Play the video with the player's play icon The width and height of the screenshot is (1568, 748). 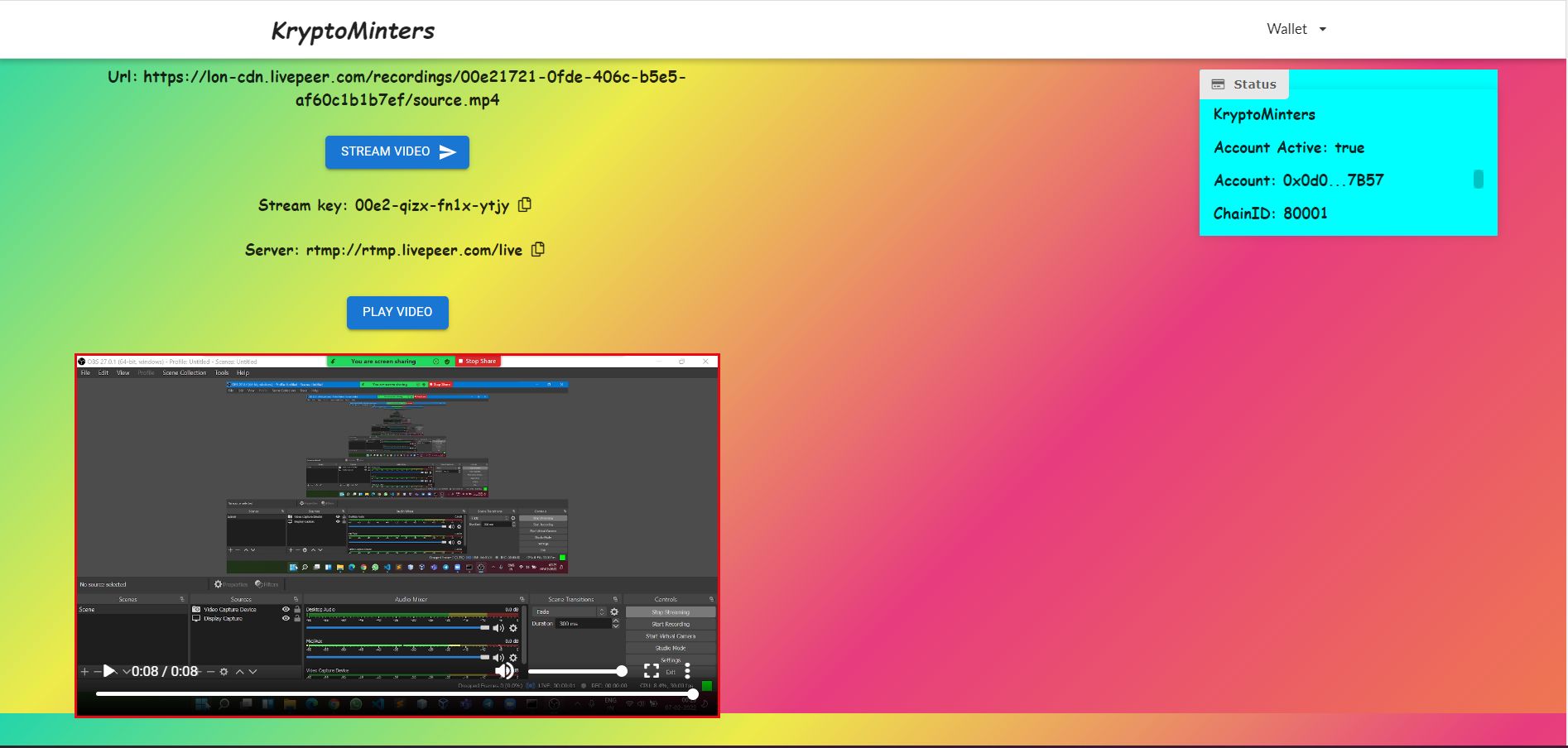point(108,671)
